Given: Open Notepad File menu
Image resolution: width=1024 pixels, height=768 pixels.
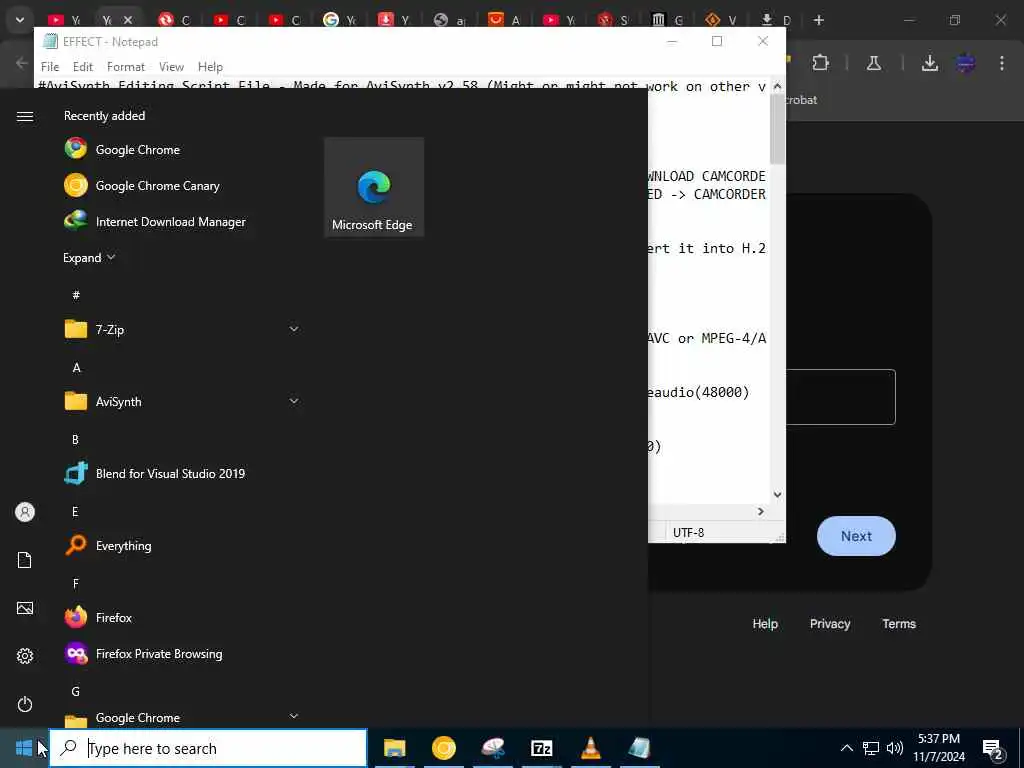Looking at the screenshot, I should [50, 67].
